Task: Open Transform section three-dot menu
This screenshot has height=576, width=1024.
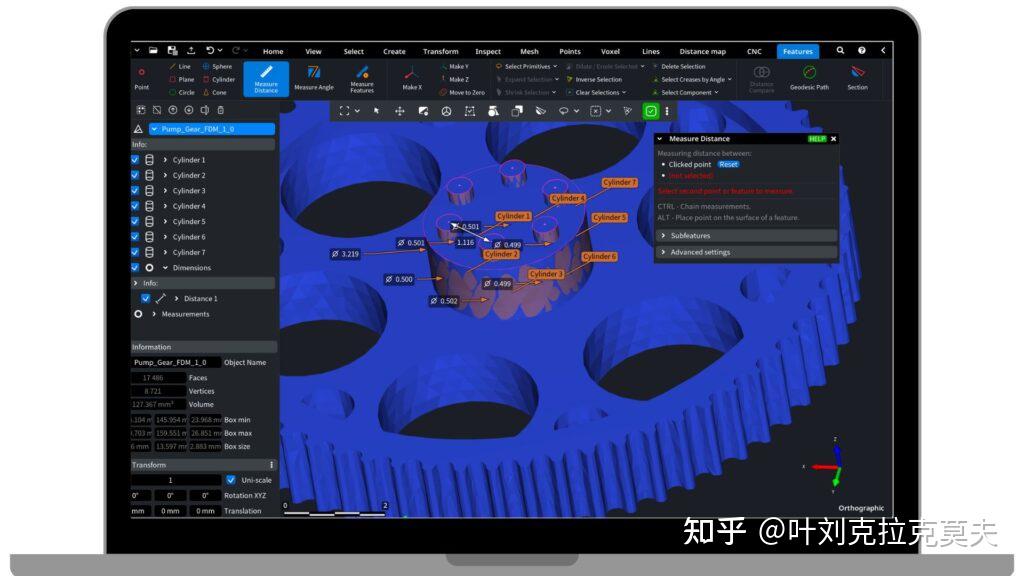Action: tap(272, 465)
